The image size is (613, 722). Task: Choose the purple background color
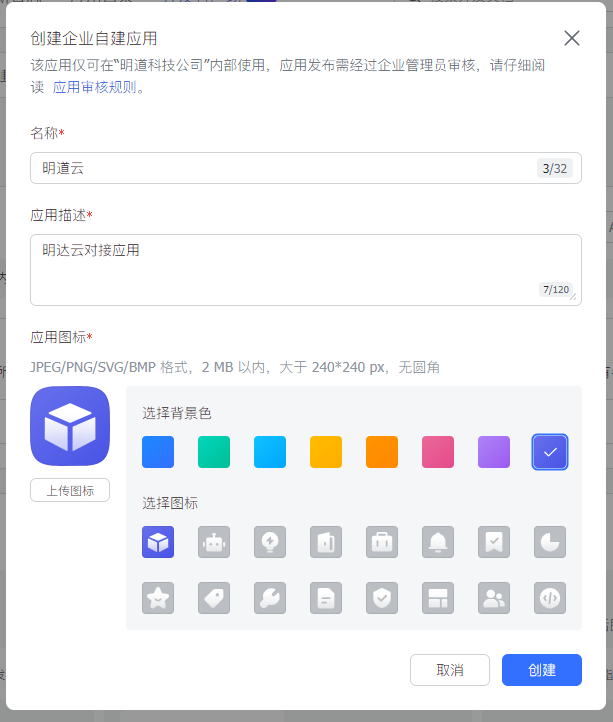coord(494,452)
